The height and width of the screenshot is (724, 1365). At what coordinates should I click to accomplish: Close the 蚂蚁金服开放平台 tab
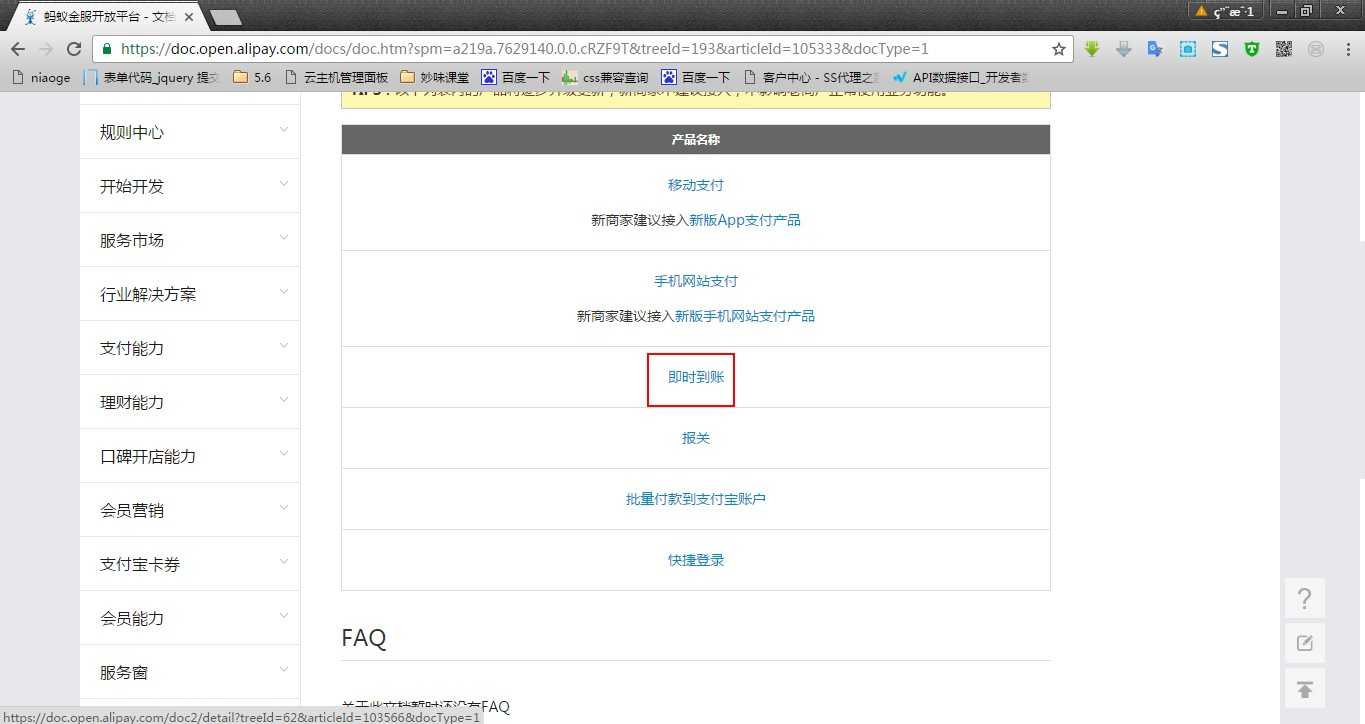189,17
